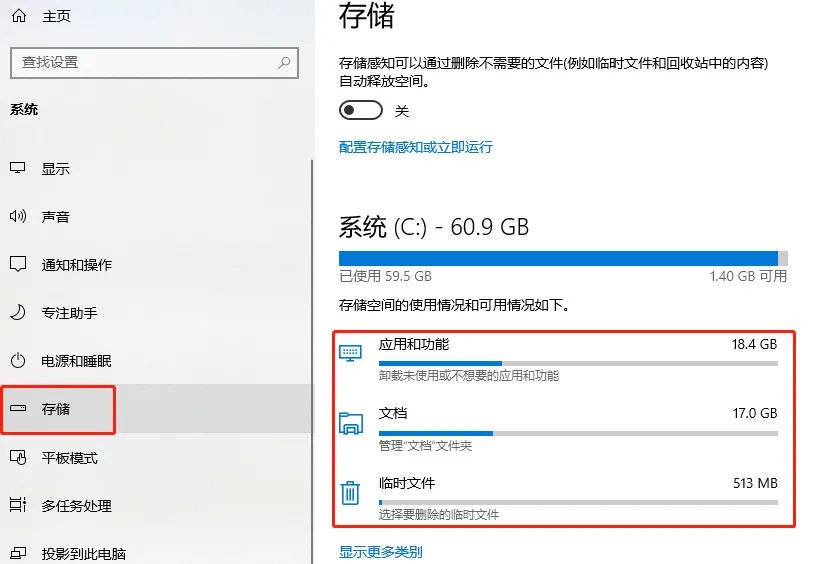Click the 专注助手 moon icon
Screen dimensions: 819x564
(18, 312)
